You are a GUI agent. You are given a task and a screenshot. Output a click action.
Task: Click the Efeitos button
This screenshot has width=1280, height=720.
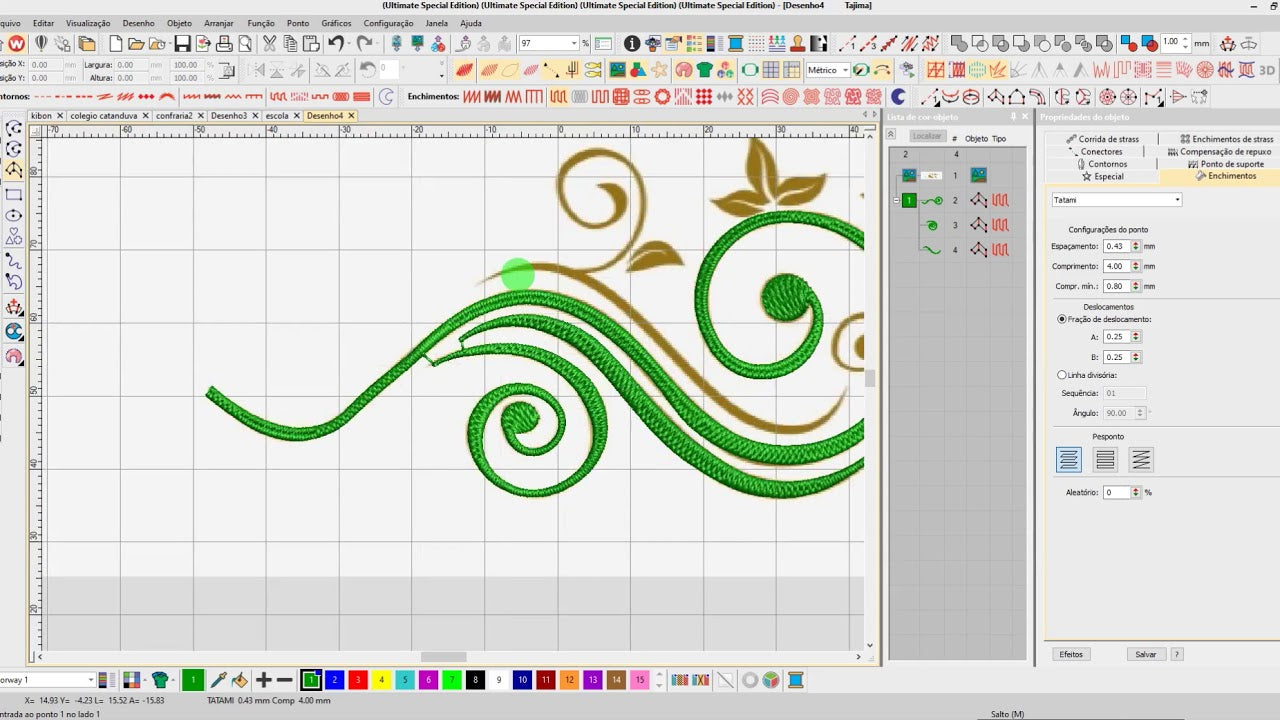1071,654
